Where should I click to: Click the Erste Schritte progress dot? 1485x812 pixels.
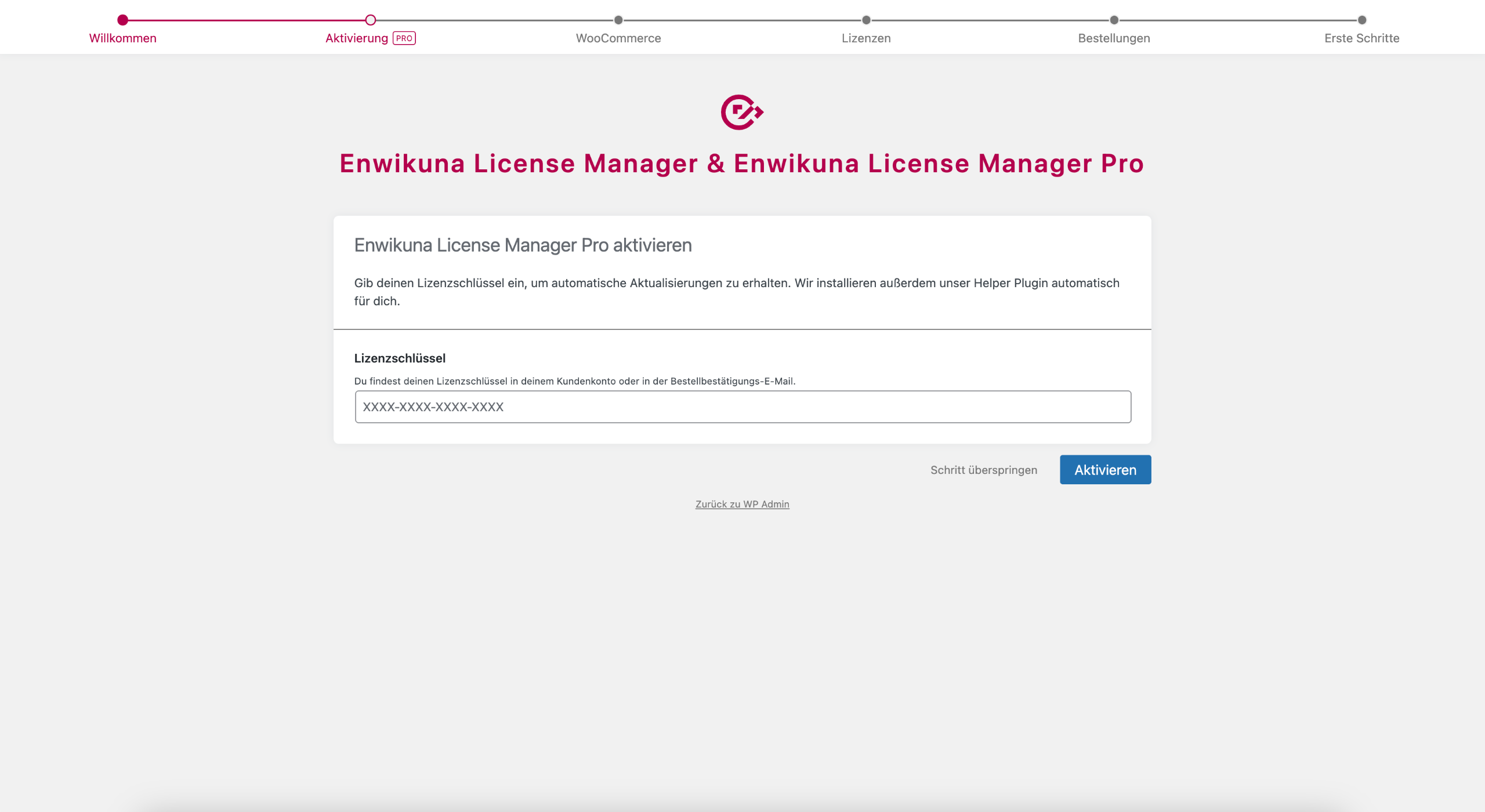click(1362, 20)
